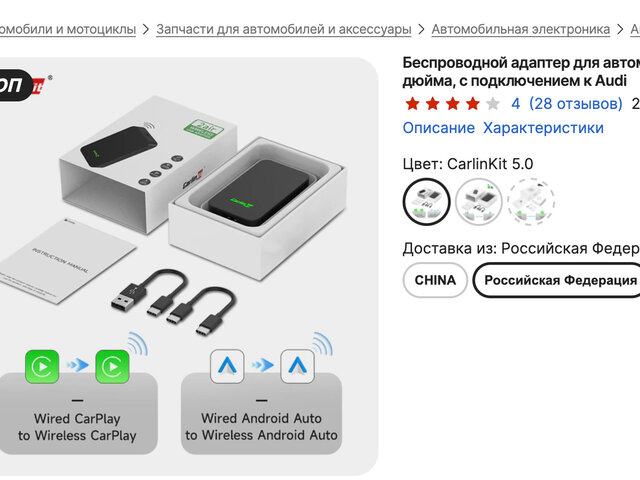Pick the dashed unavailable third variant thumbnail
The width and height of the screenshot is (640, 480).
(531, 202)
